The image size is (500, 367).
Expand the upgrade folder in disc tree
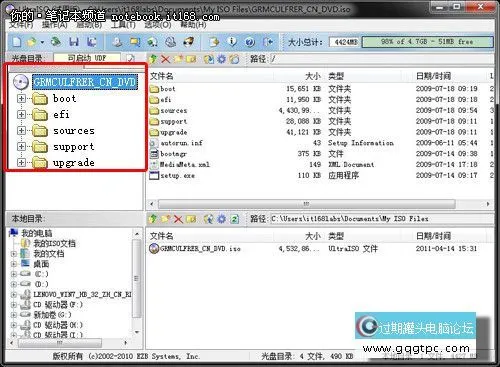click(x=21, y=162)
